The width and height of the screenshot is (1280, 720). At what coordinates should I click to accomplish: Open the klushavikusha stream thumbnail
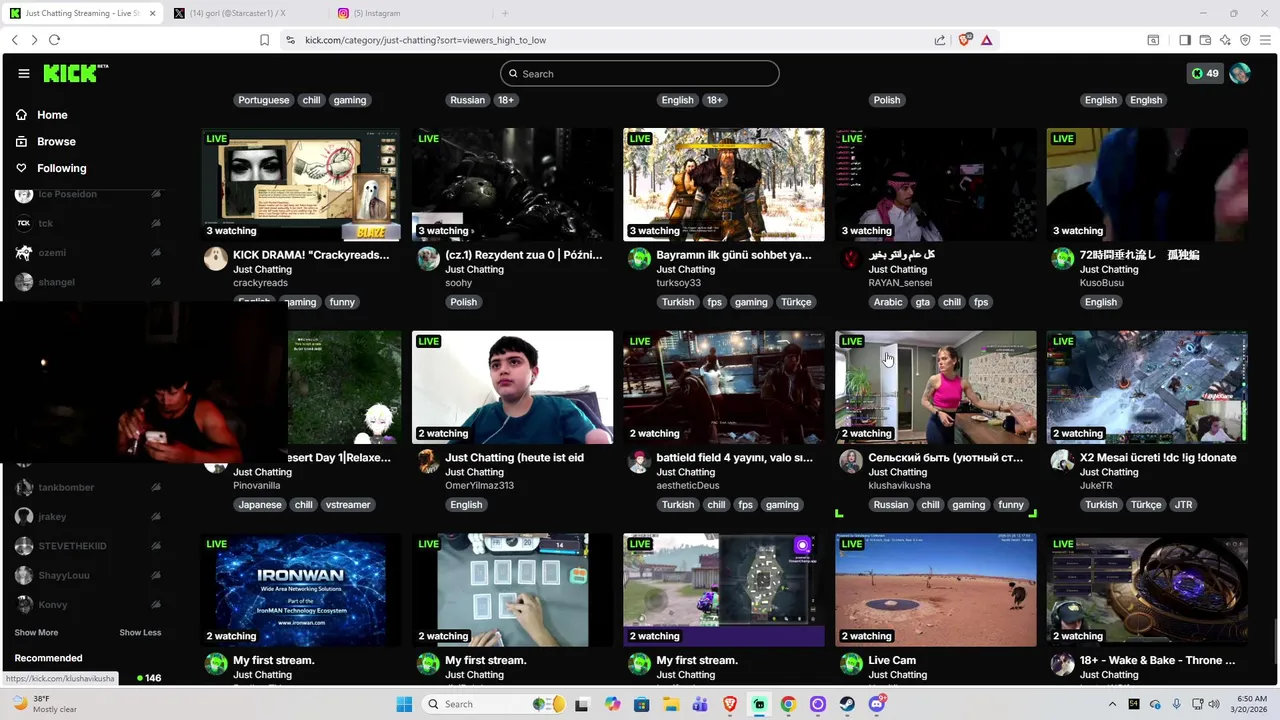pos(936,387)
